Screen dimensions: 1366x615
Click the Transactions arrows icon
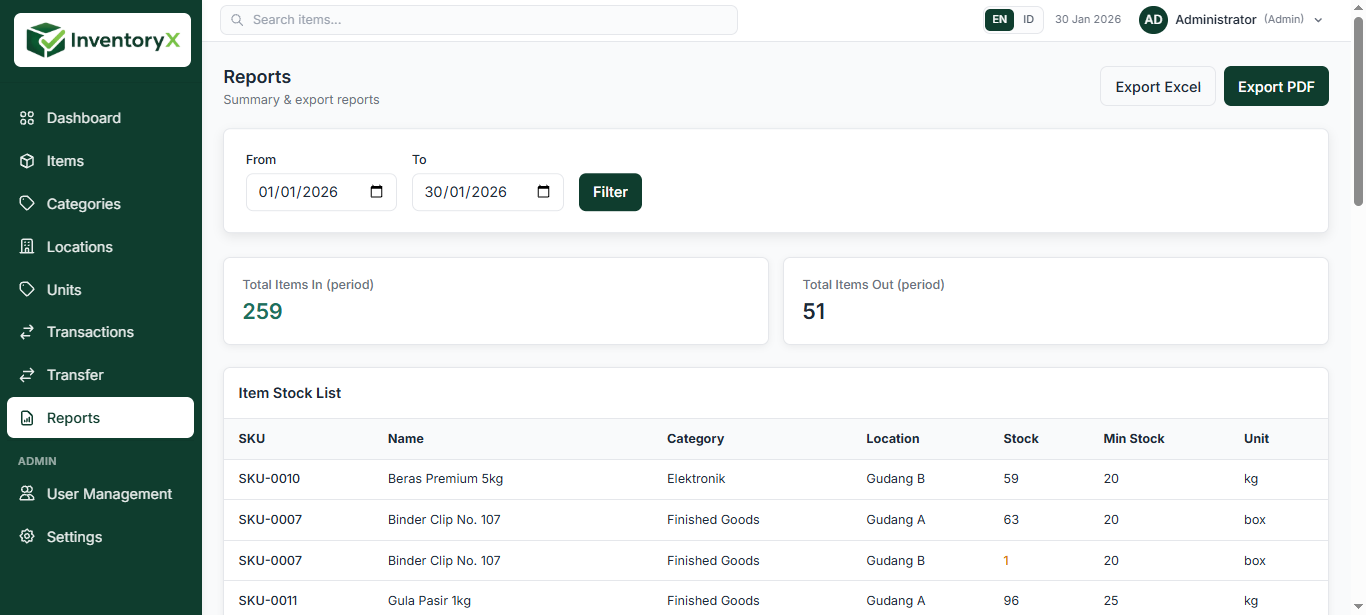coord(27,332)
